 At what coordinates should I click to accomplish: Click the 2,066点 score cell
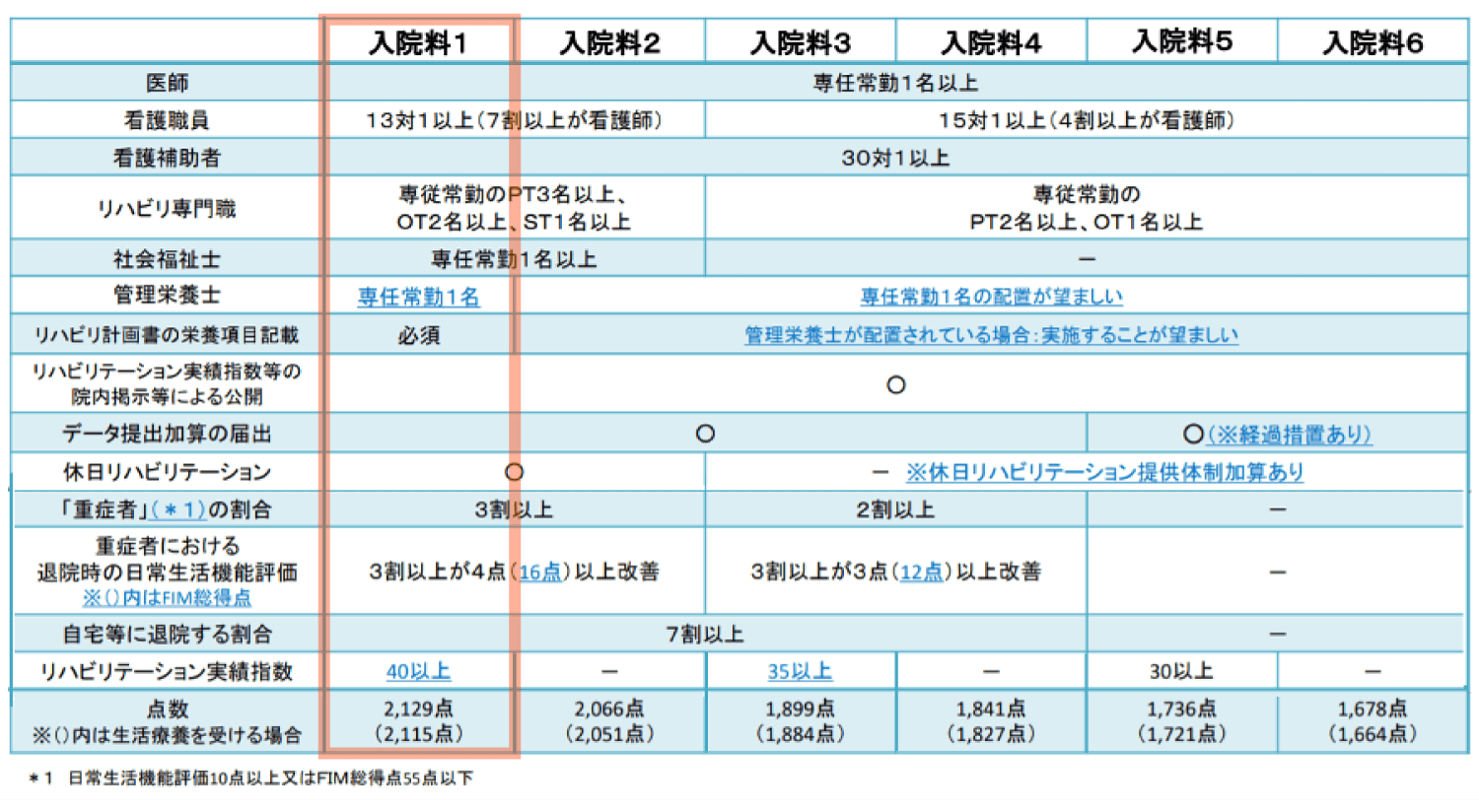(609, 720)
